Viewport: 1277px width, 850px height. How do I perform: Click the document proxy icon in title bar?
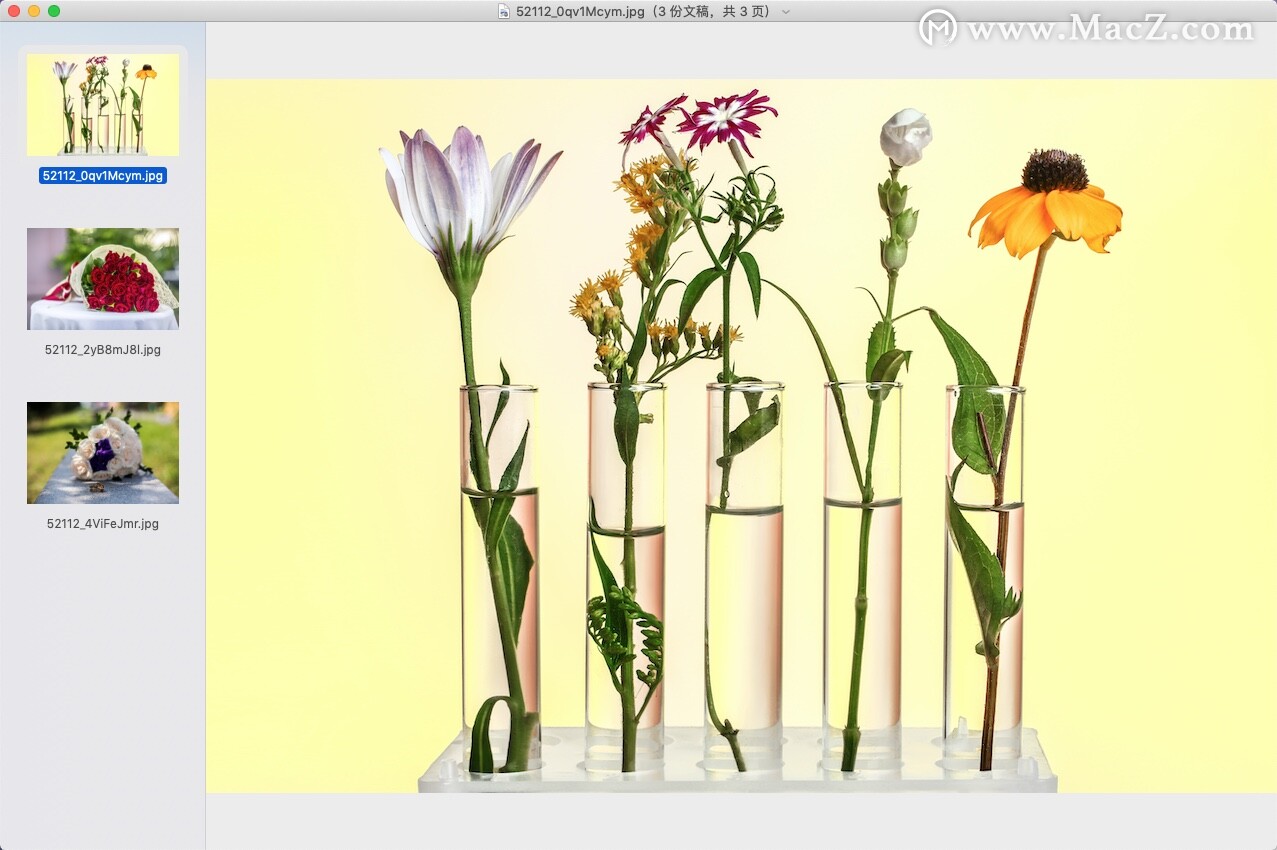(504, 11)
